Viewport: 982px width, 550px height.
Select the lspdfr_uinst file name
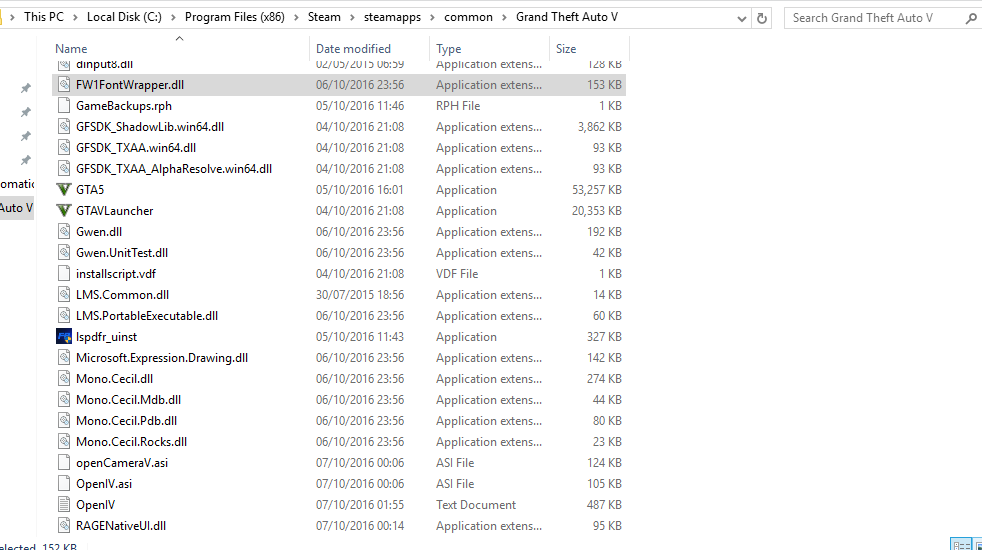(106, 337)
